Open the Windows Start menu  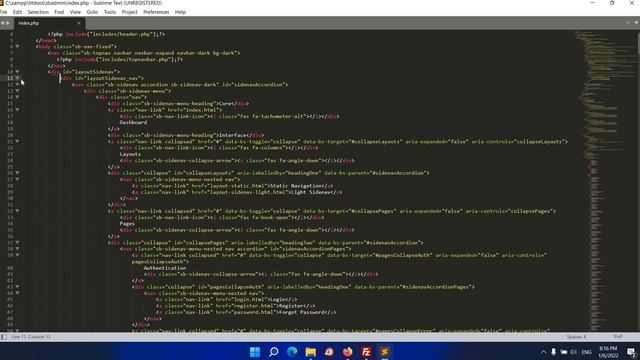(x=255, y=352)
